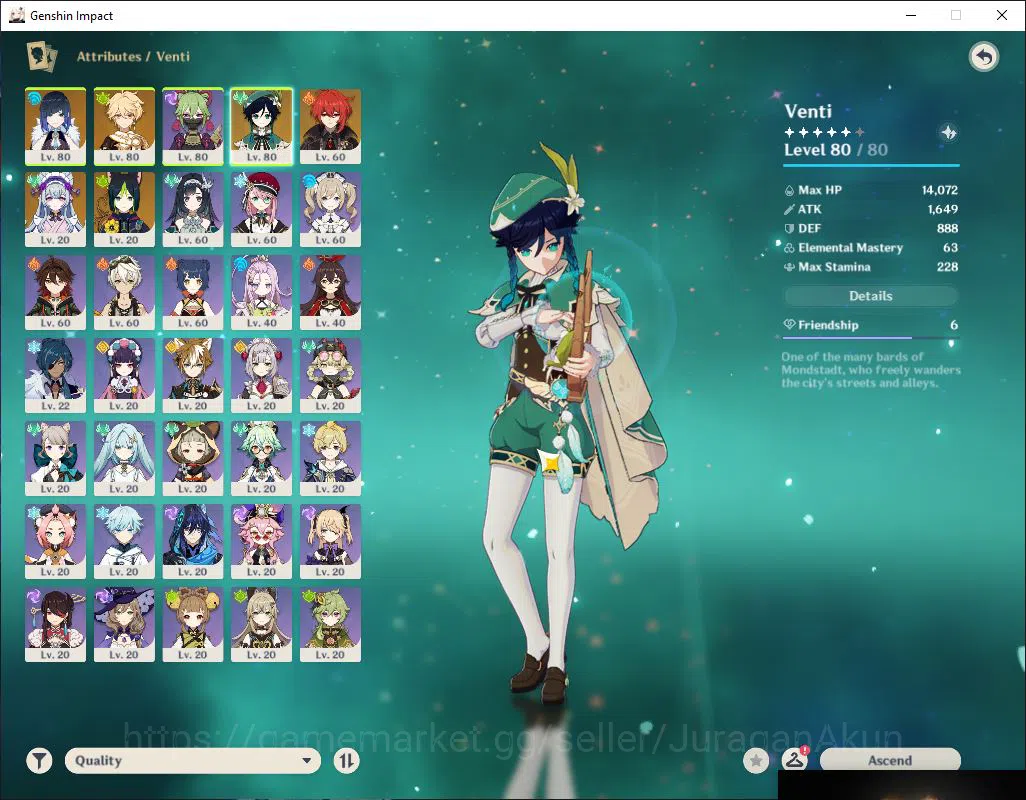The image size is (1026, 800).
Task: Select the goggle-wearing blonde braids portrait
Action: [330, 375]
